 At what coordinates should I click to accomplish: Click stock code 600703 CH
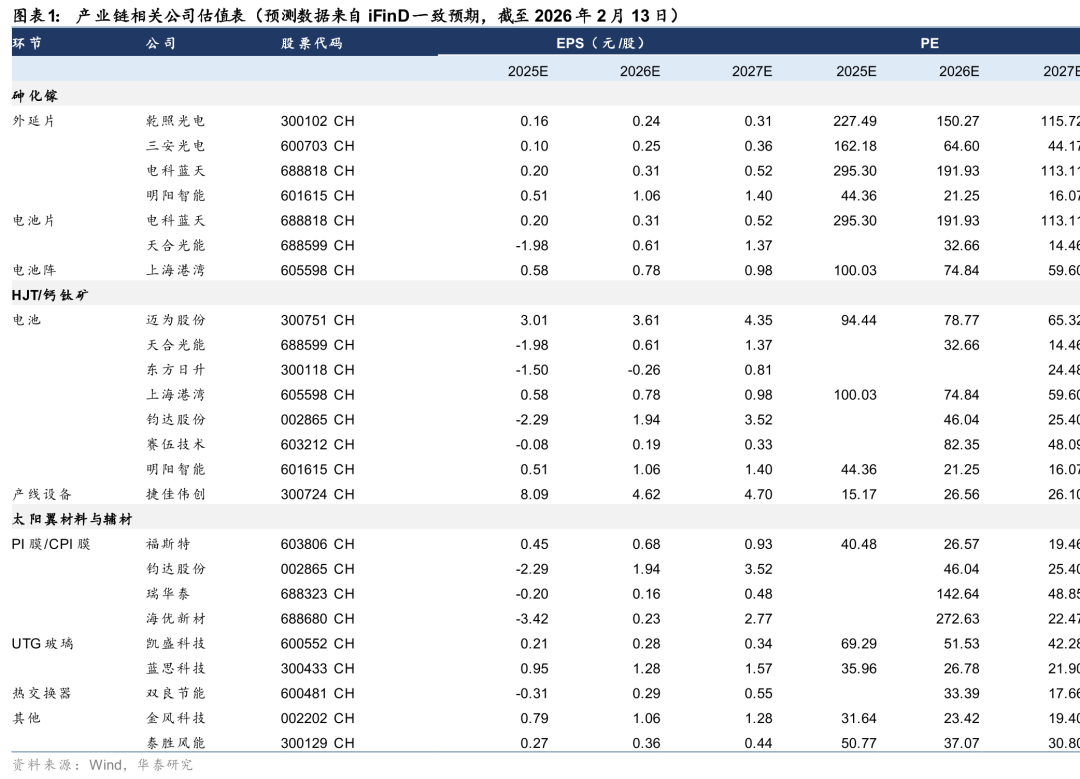point(317,146)
